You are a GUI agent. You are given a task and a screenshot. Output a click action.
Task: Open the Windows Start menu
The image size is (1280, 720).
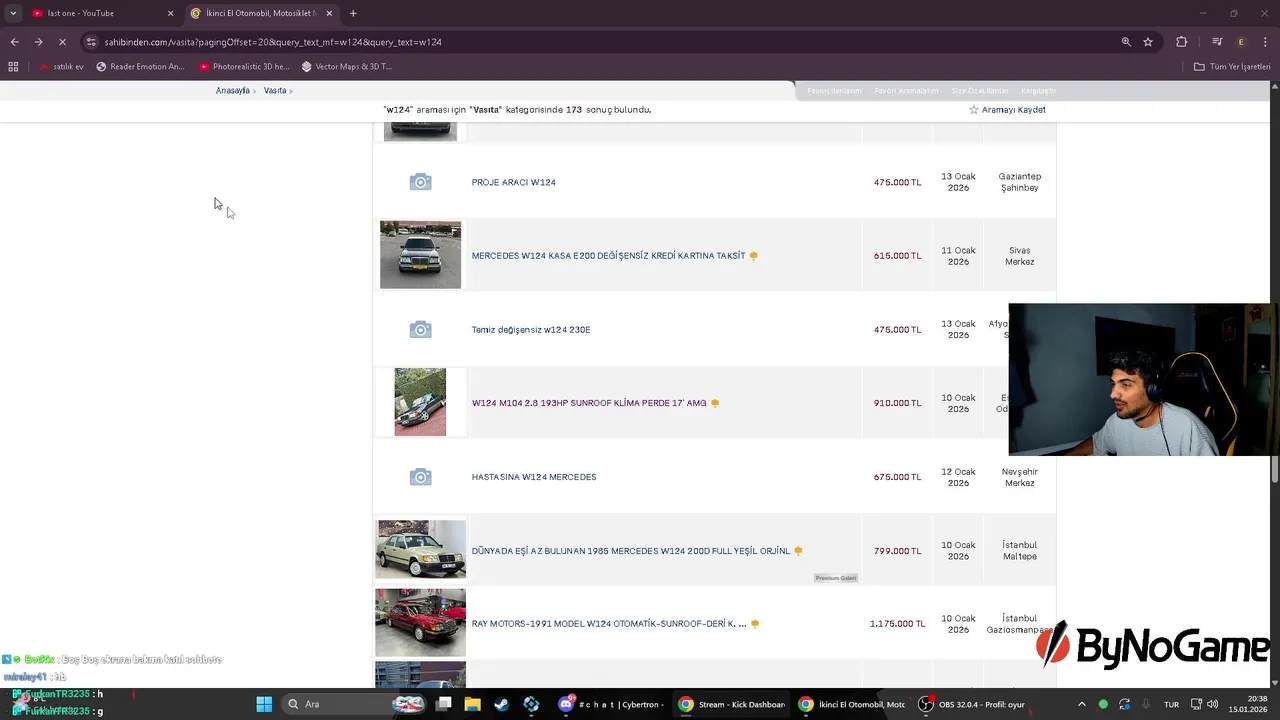coord(264,704)
